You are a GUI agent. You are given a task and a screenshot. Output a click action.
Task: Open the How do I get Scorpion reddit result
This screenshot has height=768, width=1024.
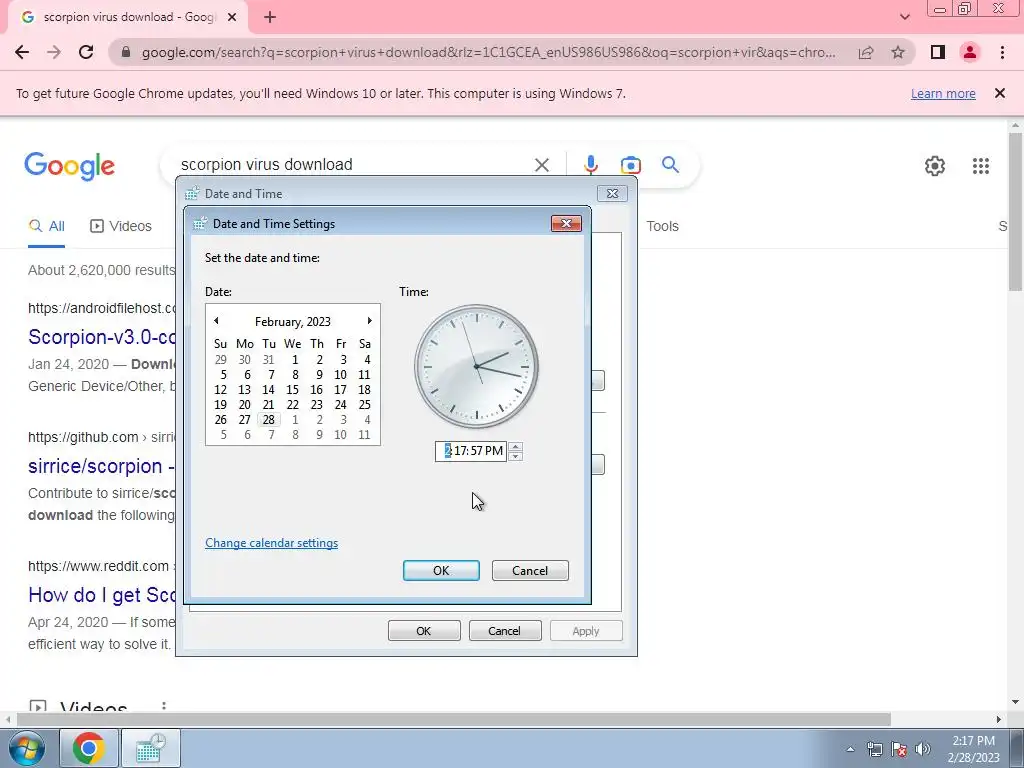pyautogui.click(x=102, y=595)
